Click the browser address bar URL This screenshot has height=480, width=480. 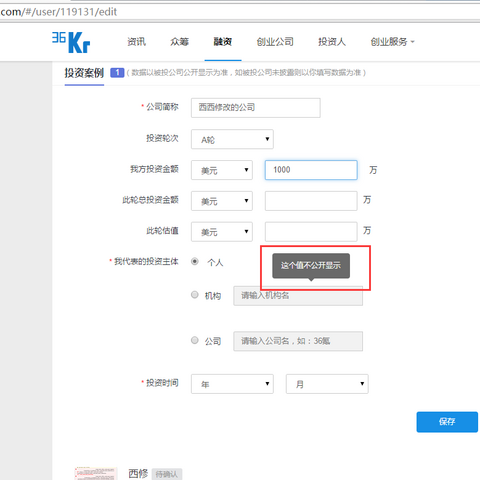[x=59, y=12]
